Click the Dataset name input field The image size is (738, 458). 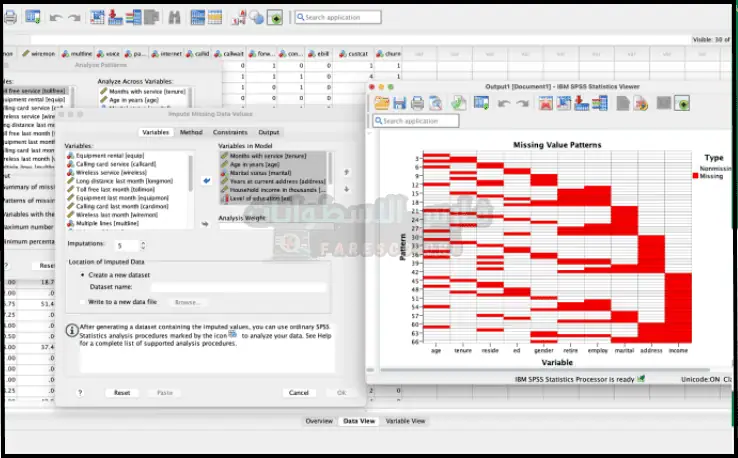pyautogui.click(x=238, y=287)
